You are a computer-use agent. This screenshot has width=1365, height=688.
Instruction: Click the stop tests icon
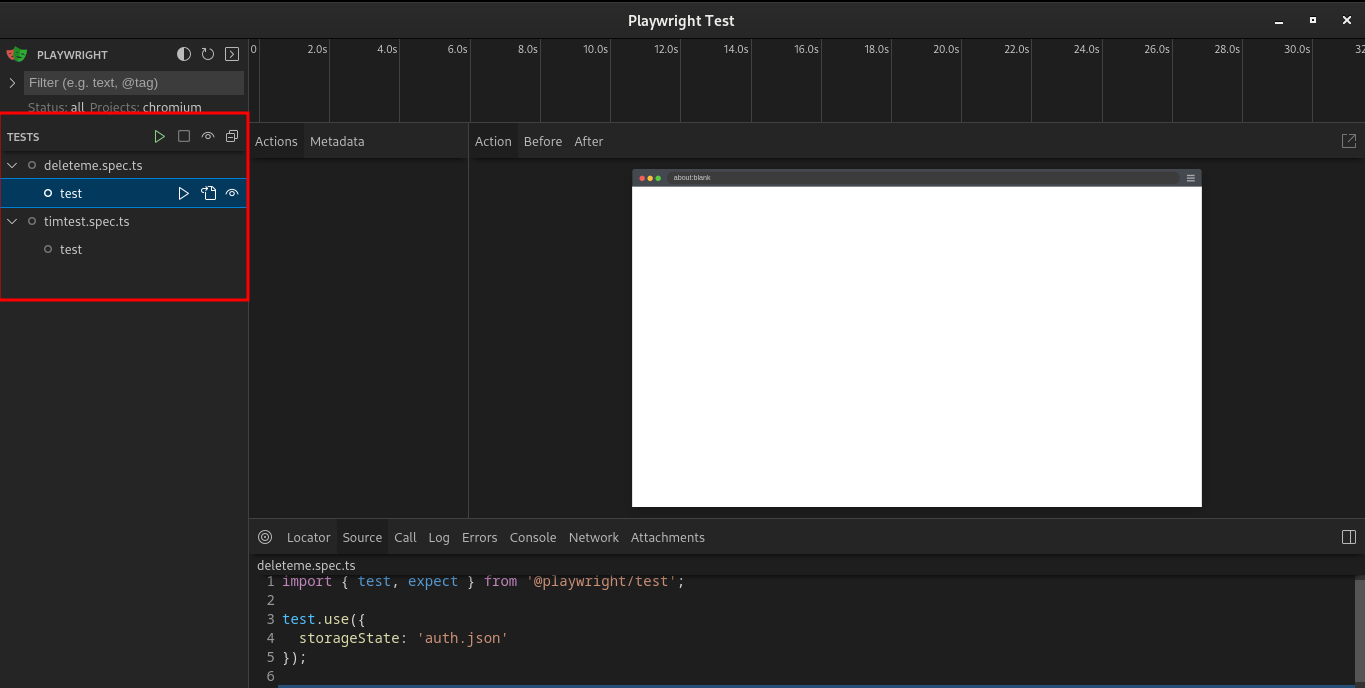(184, 136)
